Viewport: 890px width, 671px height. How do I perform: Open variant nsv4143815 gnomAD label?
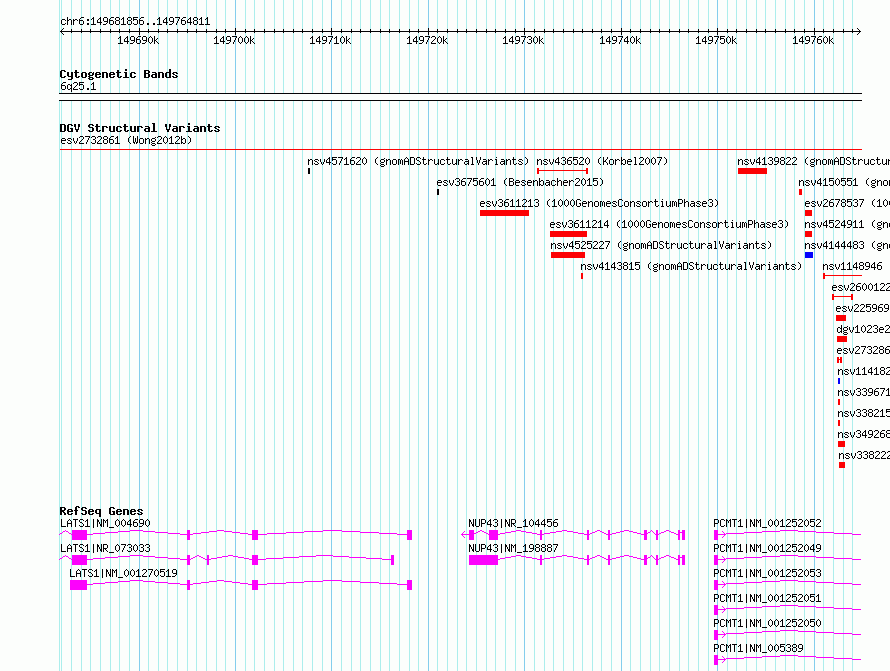691,266
